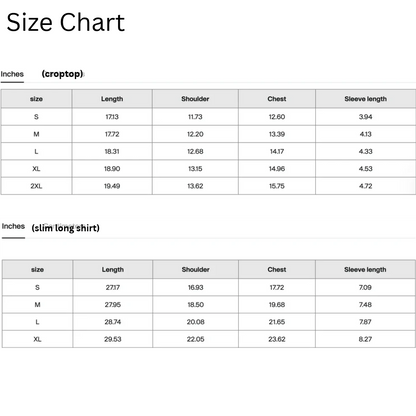Click Sleeve length header in croptop table
The width and height of the screenshot is (416, 416).
[366, 99]
